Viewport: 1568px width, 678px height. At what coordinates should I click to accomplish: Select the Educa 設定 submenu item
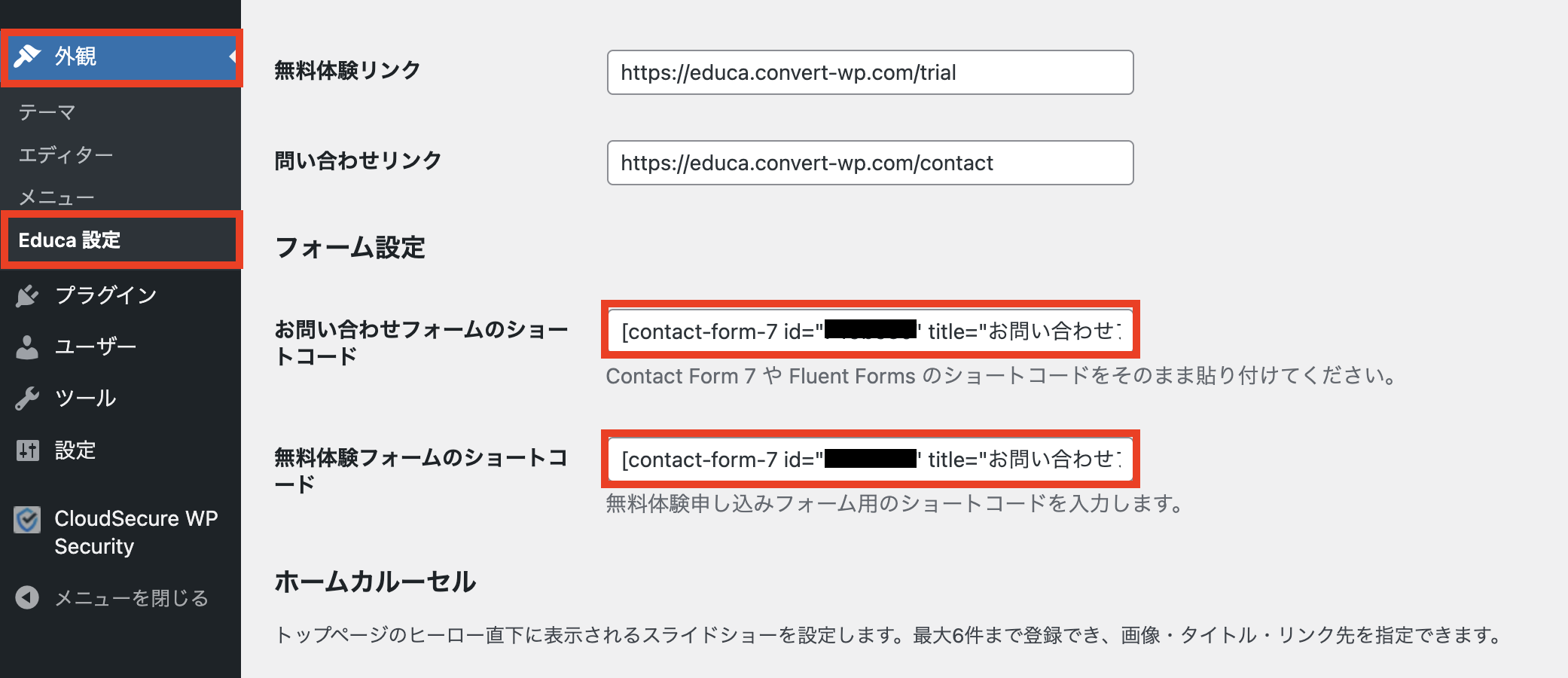(x=69, y=240)
